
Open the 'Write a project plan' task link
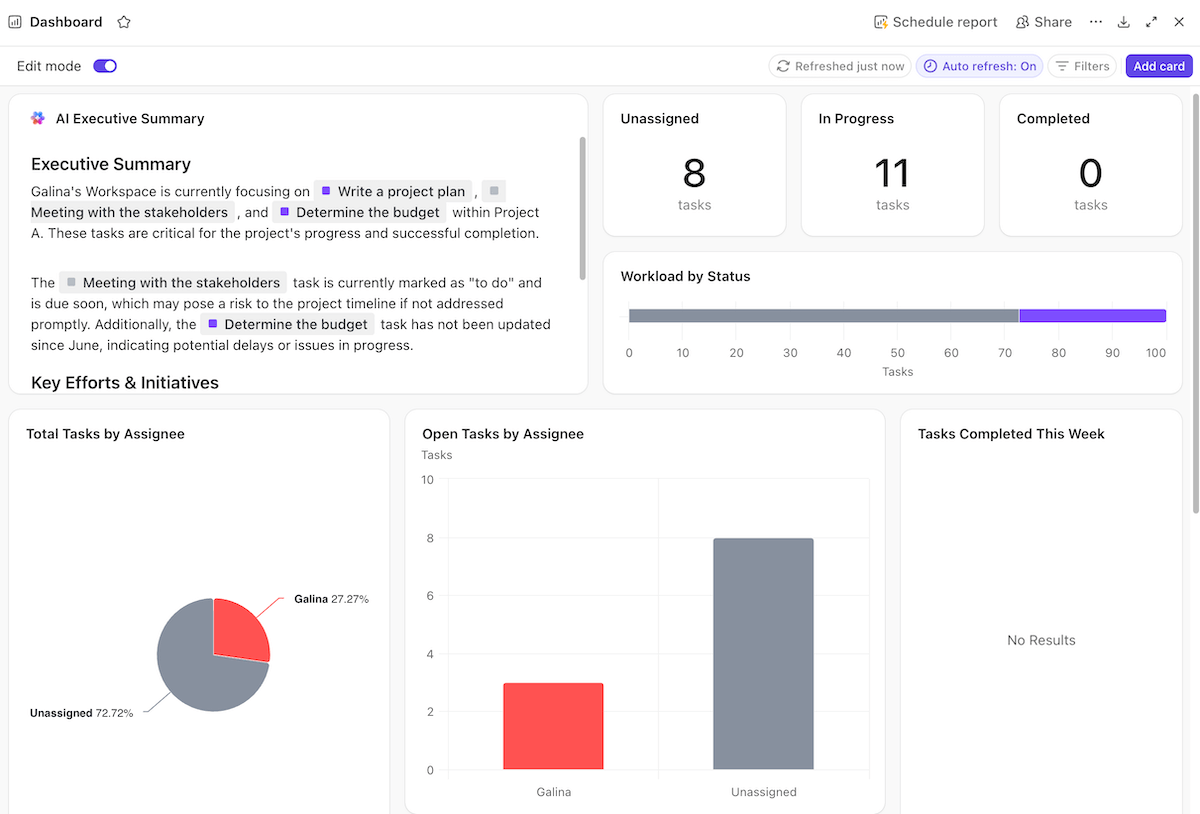tap(395, 190)
